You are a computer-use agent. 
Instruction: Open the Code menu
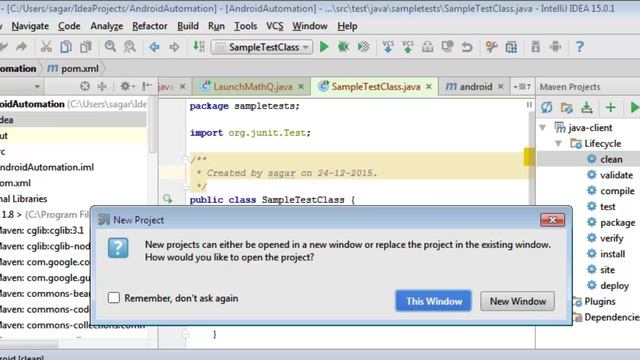[x=69, y=26]
